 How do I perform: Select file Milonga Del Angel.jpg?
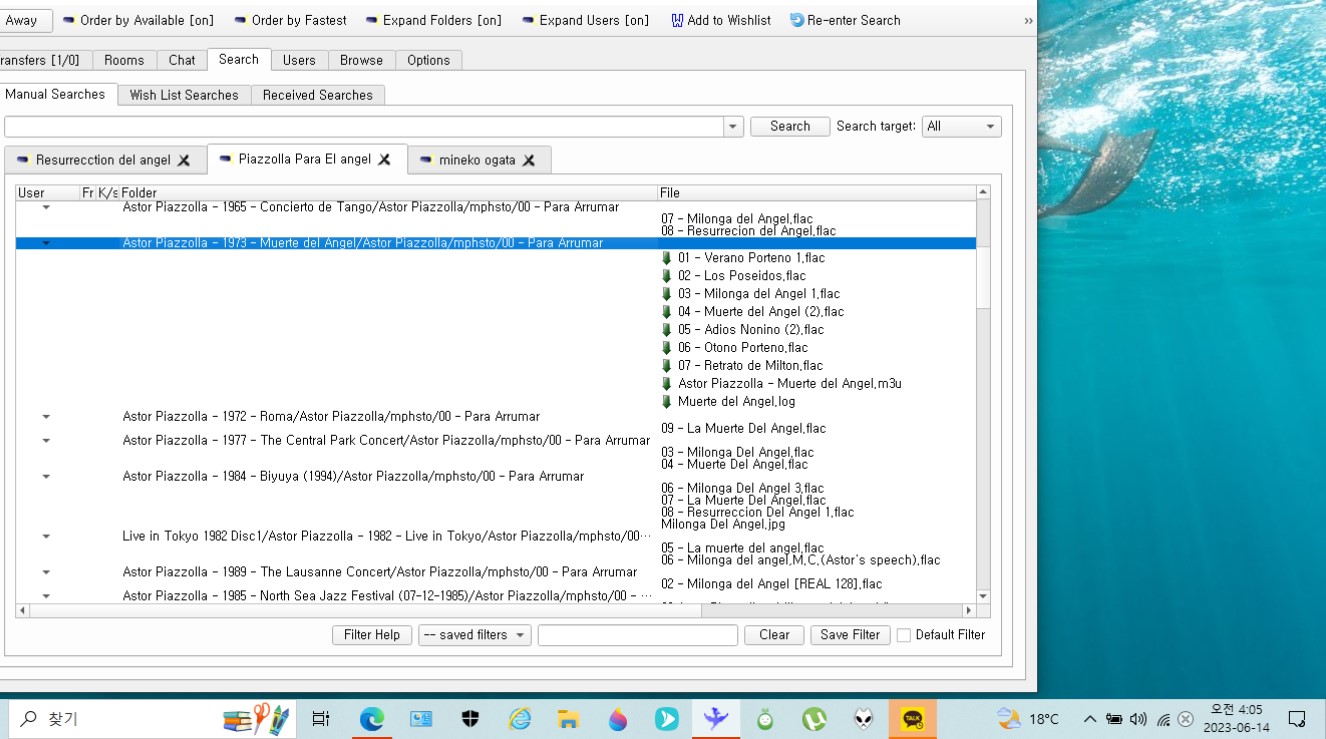click(723, 524)
